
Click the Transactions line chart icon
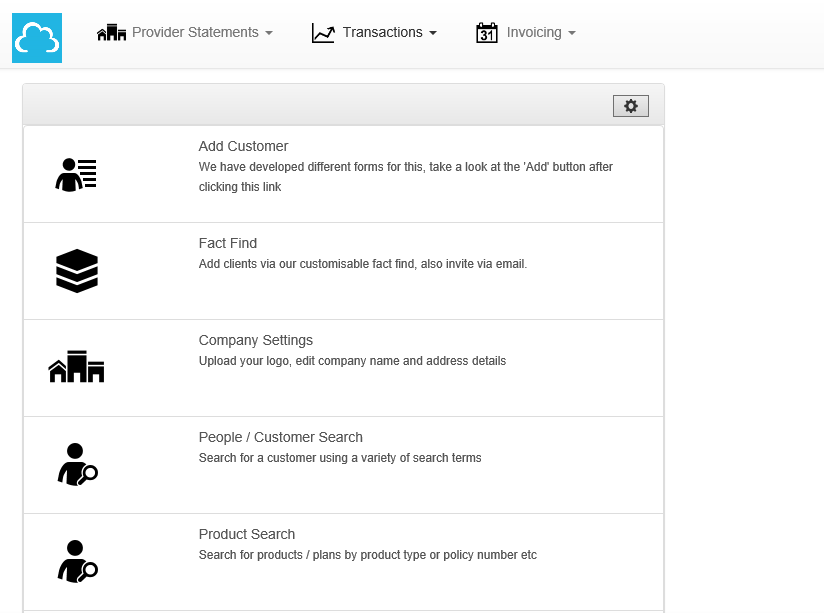(323, 33)
